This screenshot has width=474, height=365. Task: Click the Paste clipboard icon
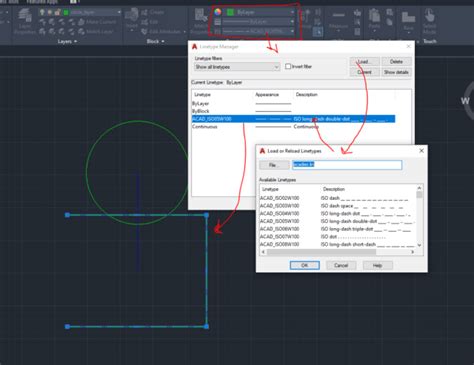(374, 16)
